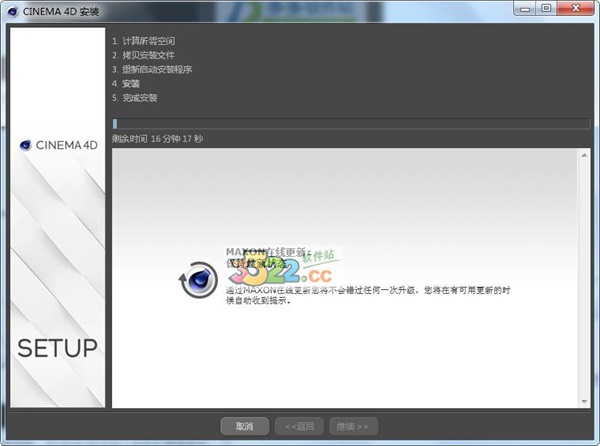Click the remaining time 16 分钟 17 秒 text
The image size is (600, 446).
point(158,138)
